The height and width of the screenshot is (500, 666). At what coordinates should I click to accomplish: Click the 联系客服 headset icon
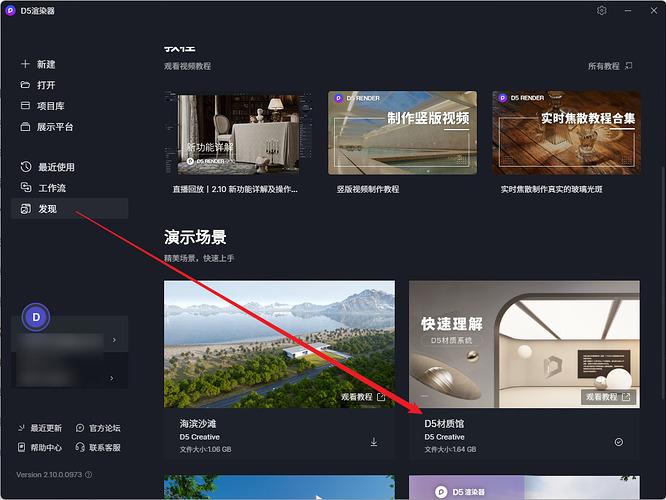(x=80, y=447)
